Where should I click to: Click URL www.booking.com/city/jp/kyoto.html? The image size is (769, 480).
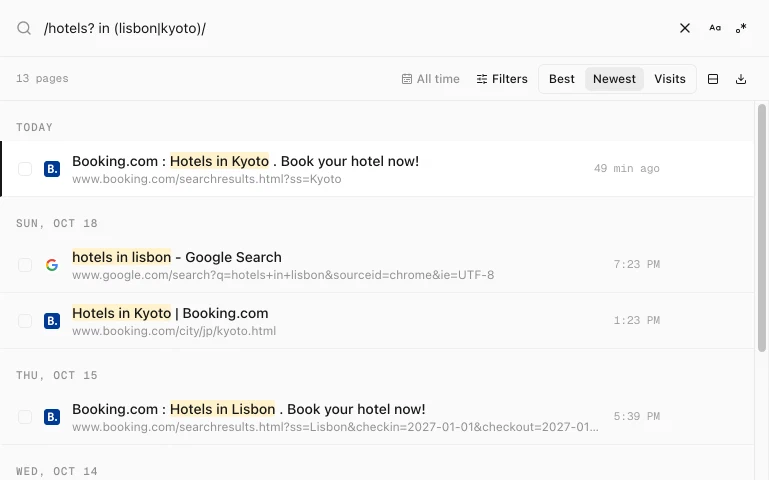click(174, 331)
